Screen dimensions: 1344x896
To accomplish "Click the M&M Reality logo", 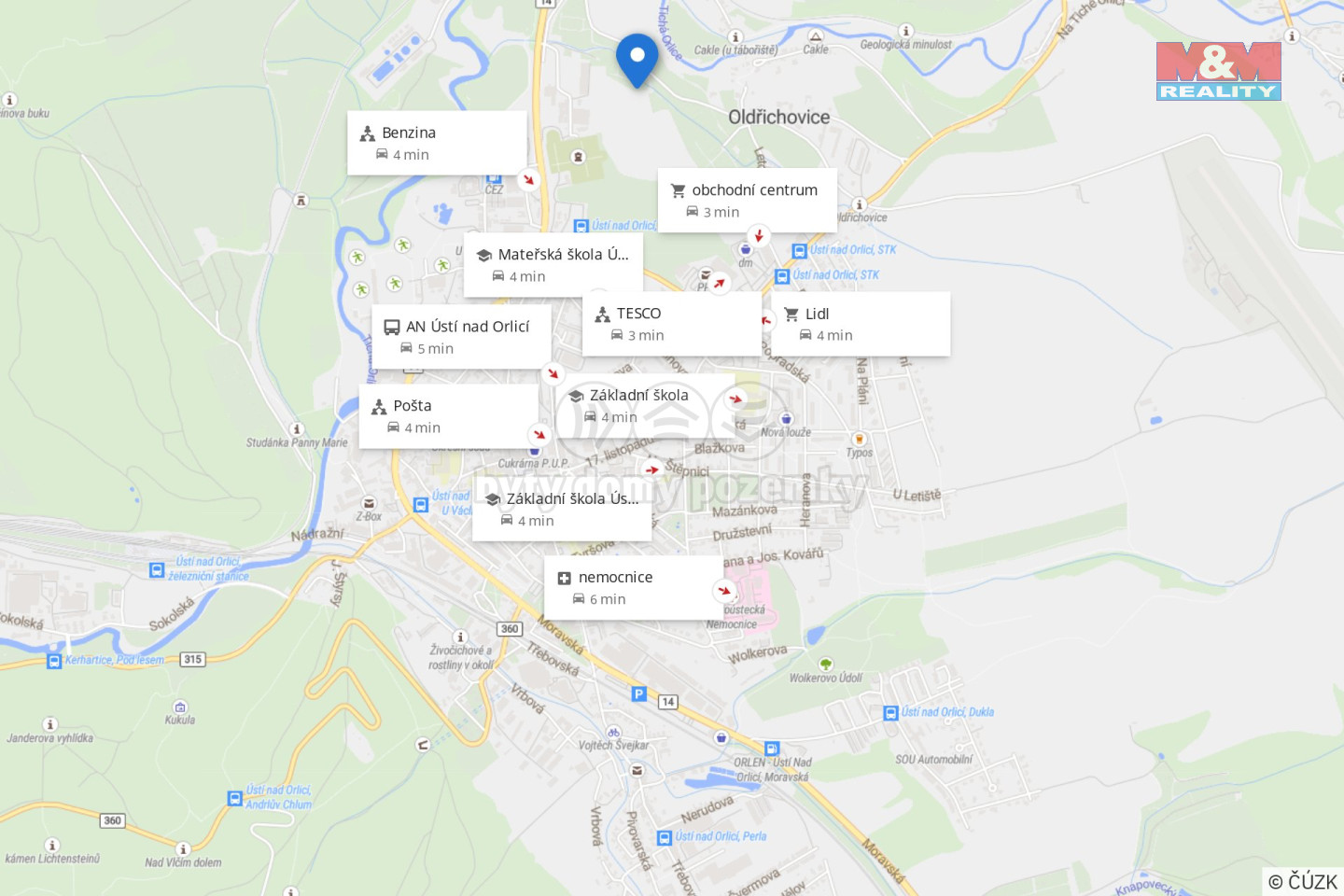I will tap(1219, 71).
